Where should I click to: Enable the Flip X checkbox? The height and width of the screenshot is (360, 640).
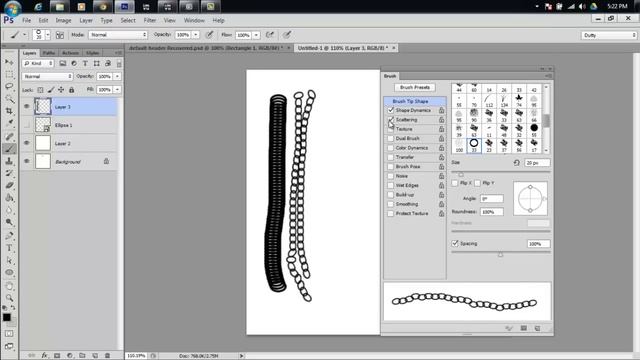(455, 183)
